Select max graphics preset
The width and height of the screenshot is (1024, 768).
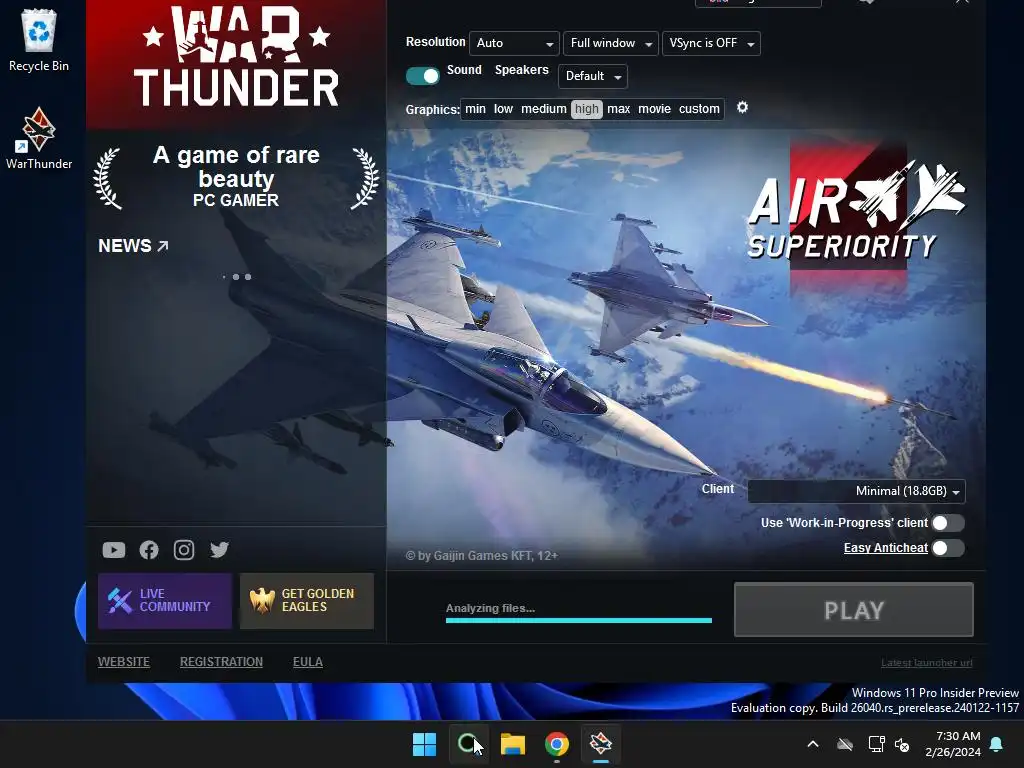coord(618,109)
